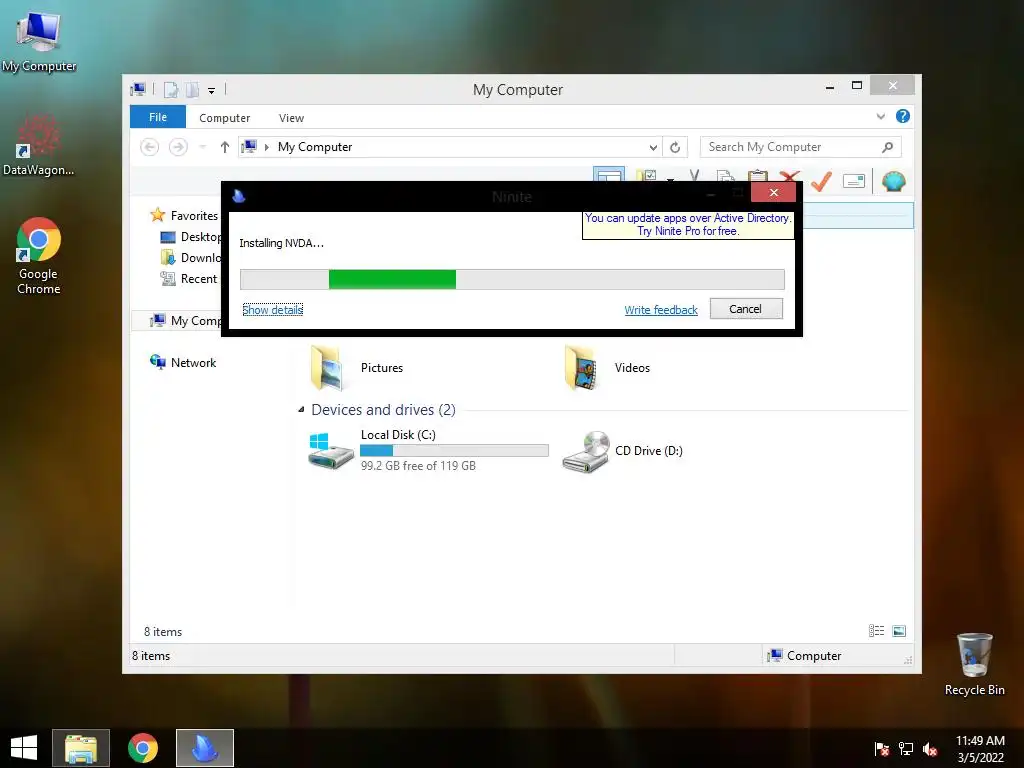
Task: Open Chrome from taskbar
Action: (143, 748)
